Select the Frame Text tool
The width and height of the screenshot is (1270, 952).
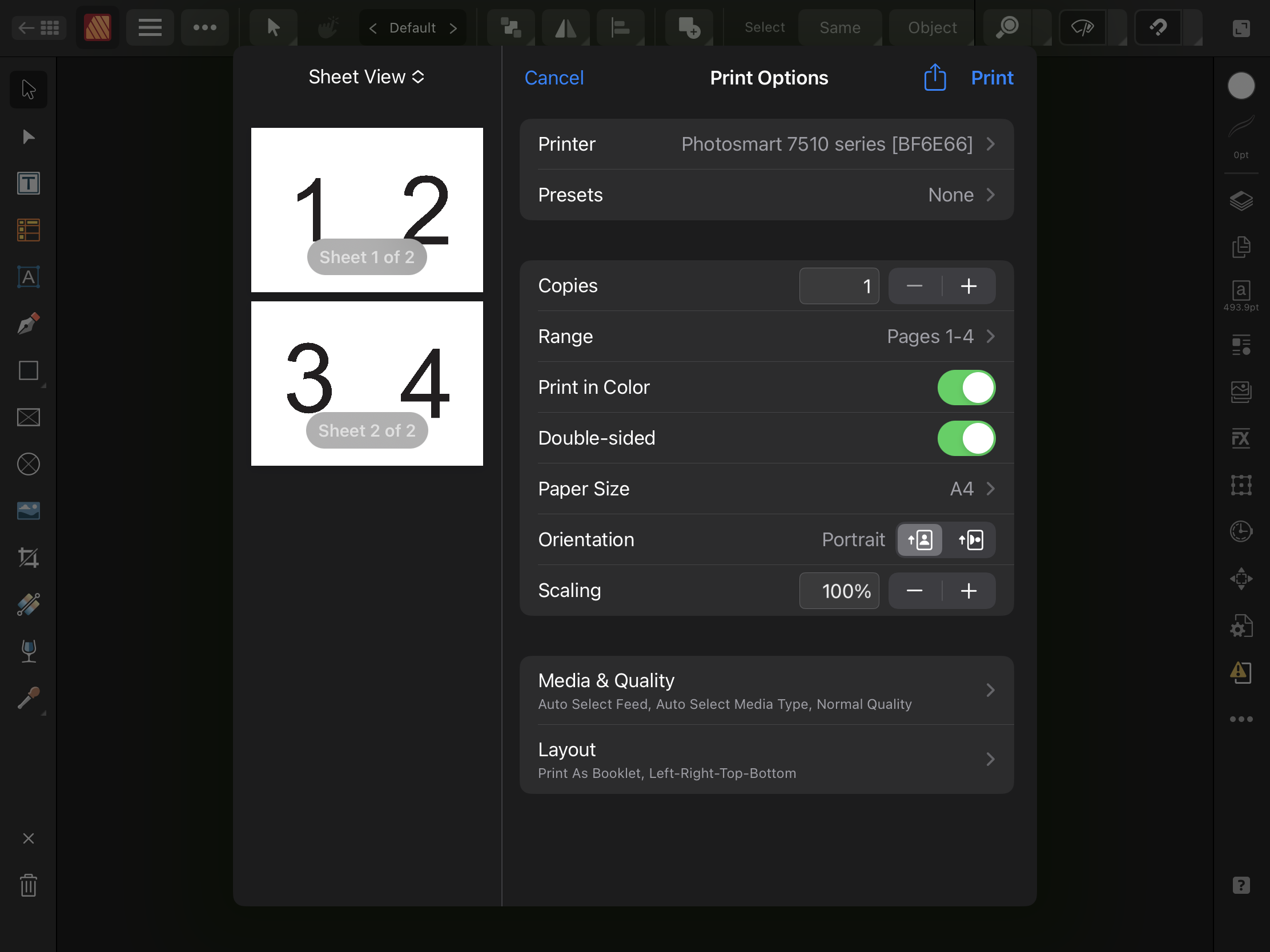click(x=28, y=184)
